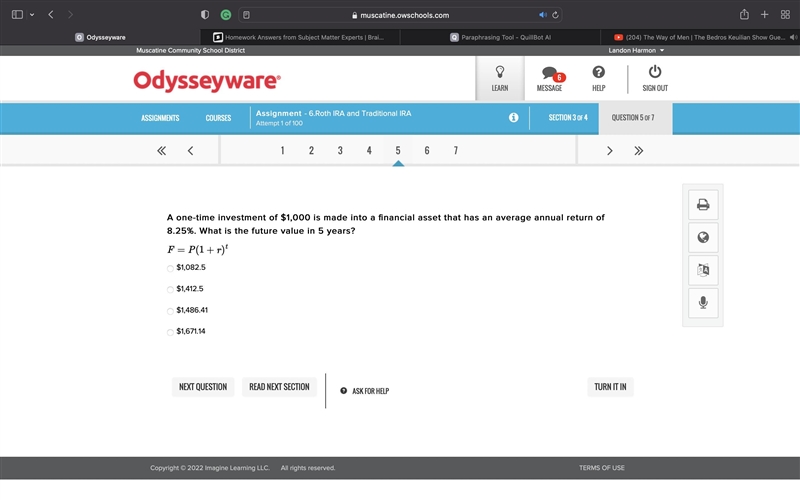Mute the YouTube tab speaker icon

tap(793, 37)
